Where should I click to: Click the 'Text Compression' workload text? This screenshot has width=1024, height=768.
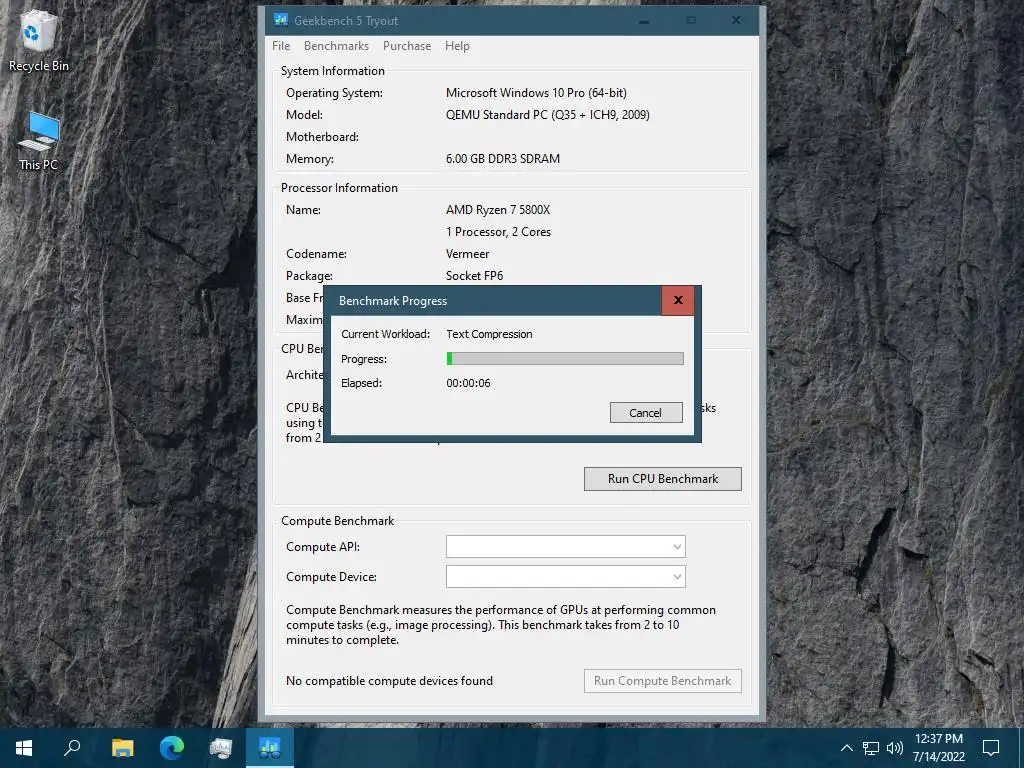coord(489,334)
